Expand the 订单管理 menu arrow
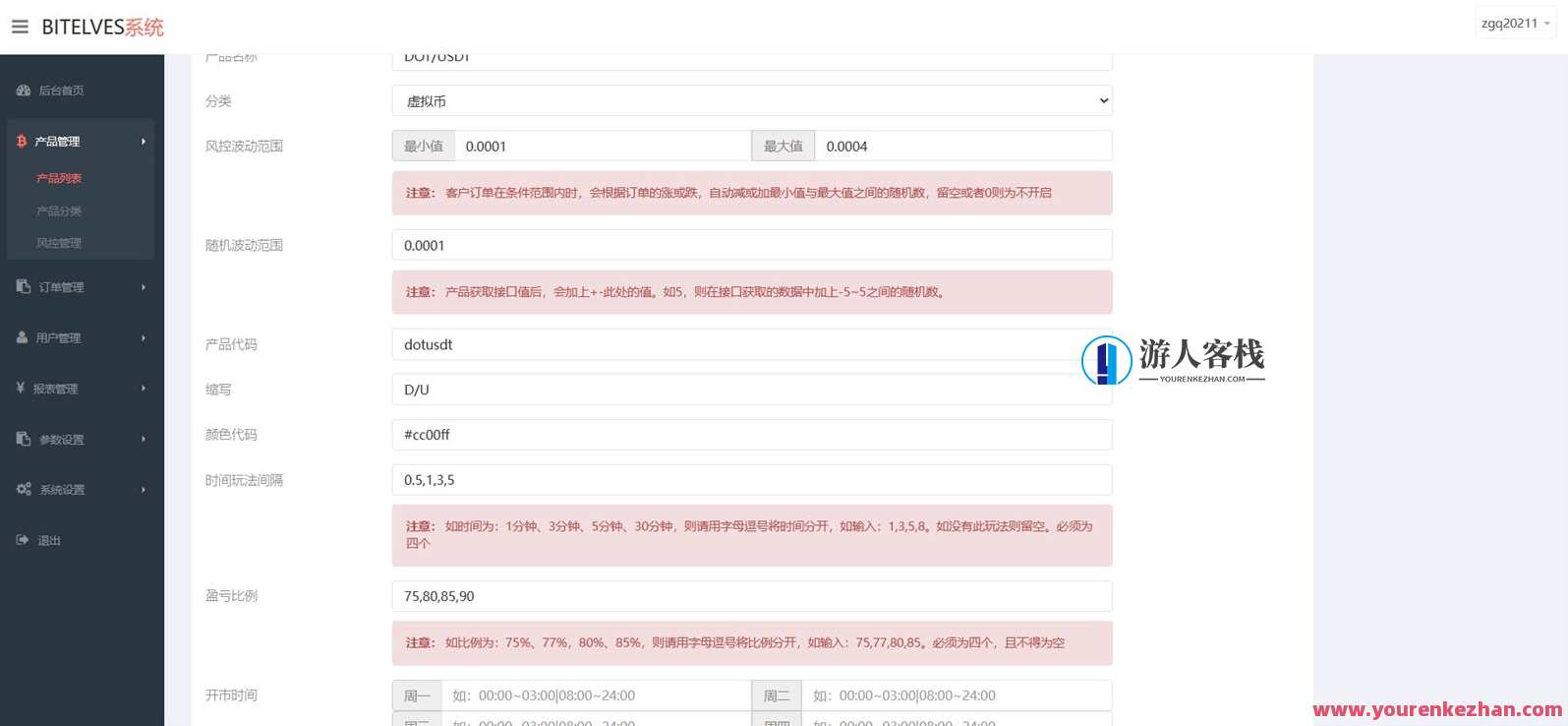The height and width of the screenshot is (726, 1568). pyautogui.click(x=144, y=287)
